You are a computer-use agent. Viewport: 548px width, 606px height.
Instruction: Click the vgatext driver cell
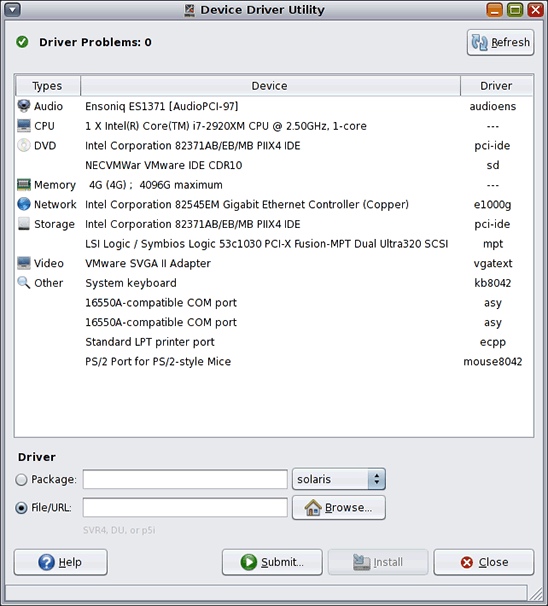493,264
